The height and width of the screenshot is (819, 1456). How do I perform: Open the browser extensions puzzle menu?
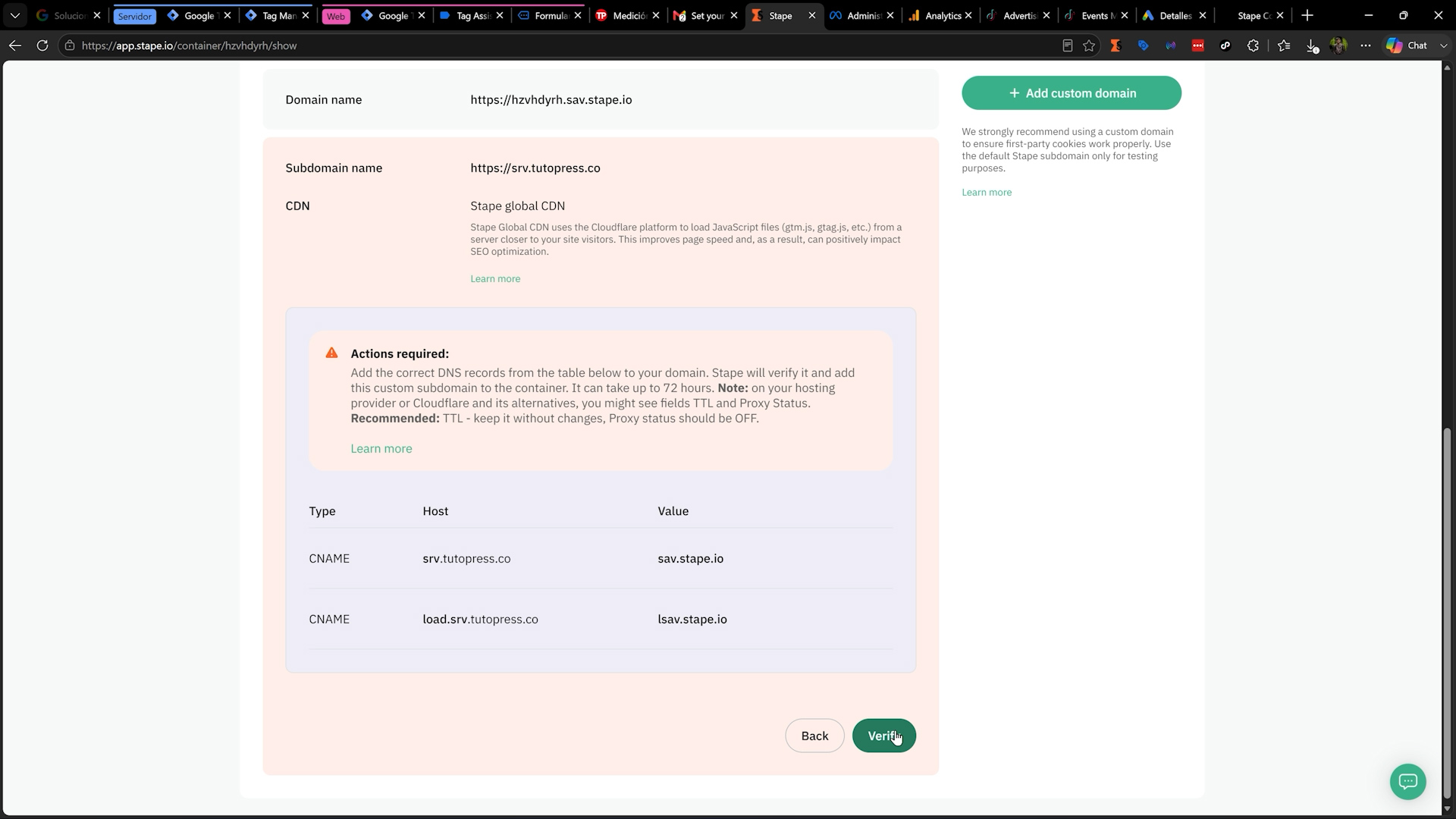pos(1253,45)
